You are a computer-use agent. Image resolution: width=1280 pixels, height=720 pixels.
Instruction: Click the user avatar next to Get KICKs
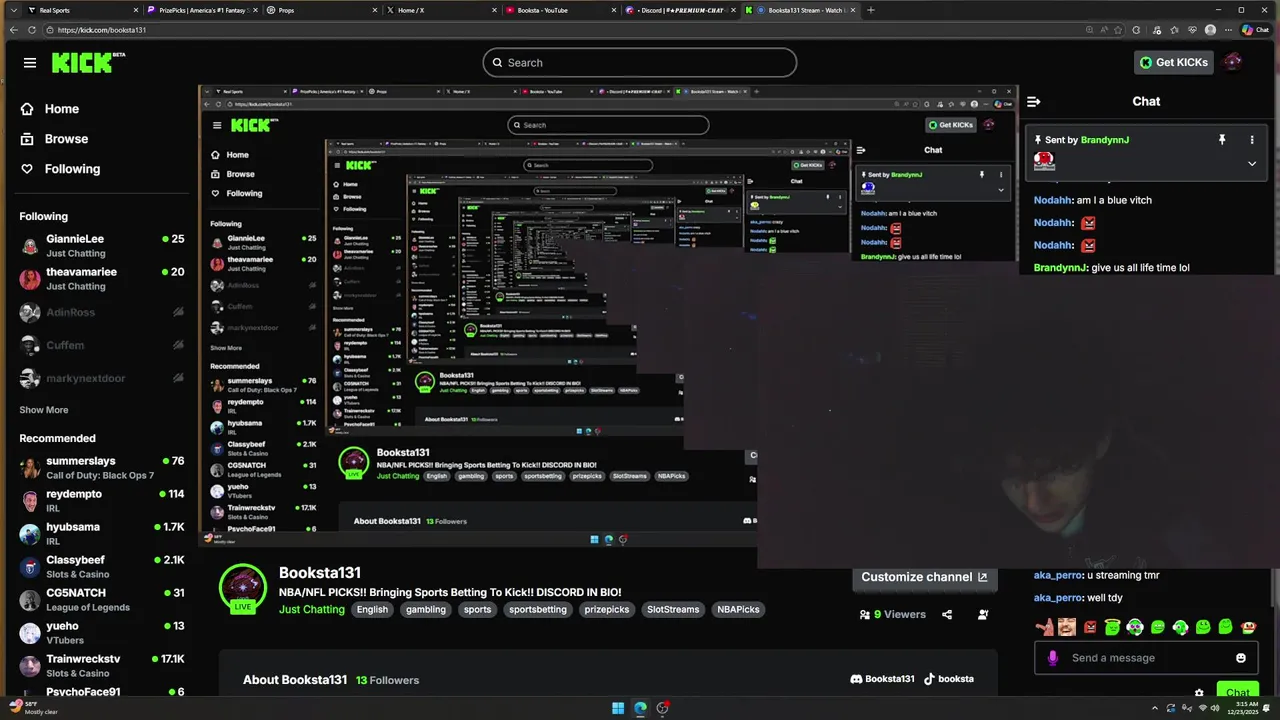[1233, 62]
